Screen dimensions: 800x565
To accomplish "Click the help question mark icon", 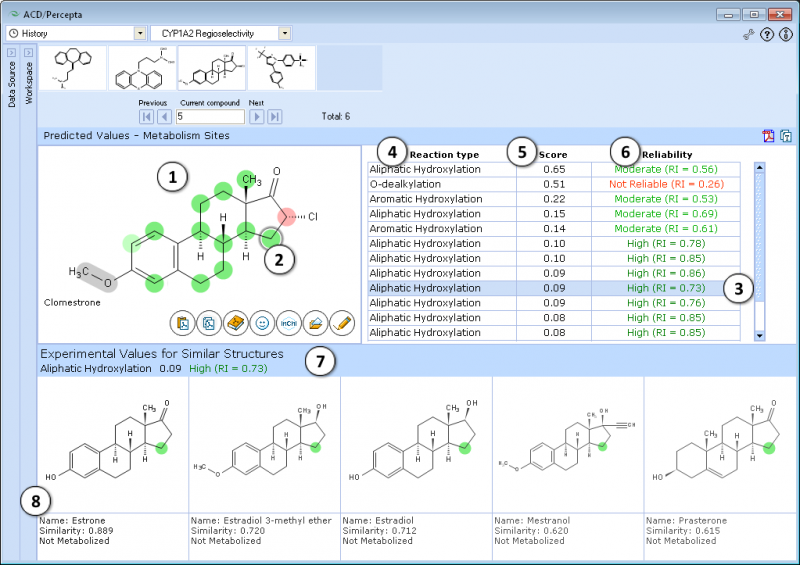I will point(767,34).
